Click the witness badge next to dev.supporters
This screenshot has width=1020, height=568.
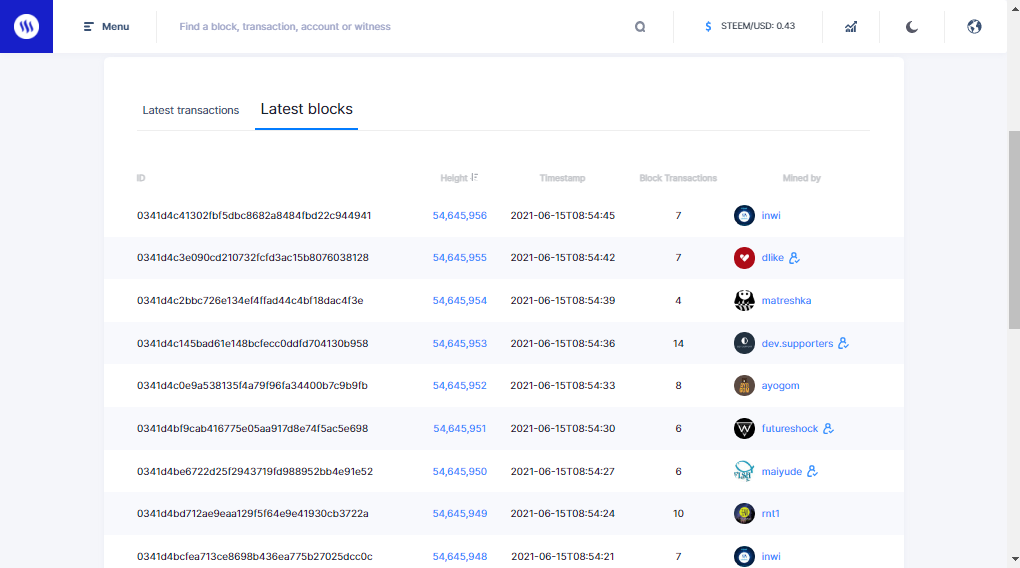(844, 343)
